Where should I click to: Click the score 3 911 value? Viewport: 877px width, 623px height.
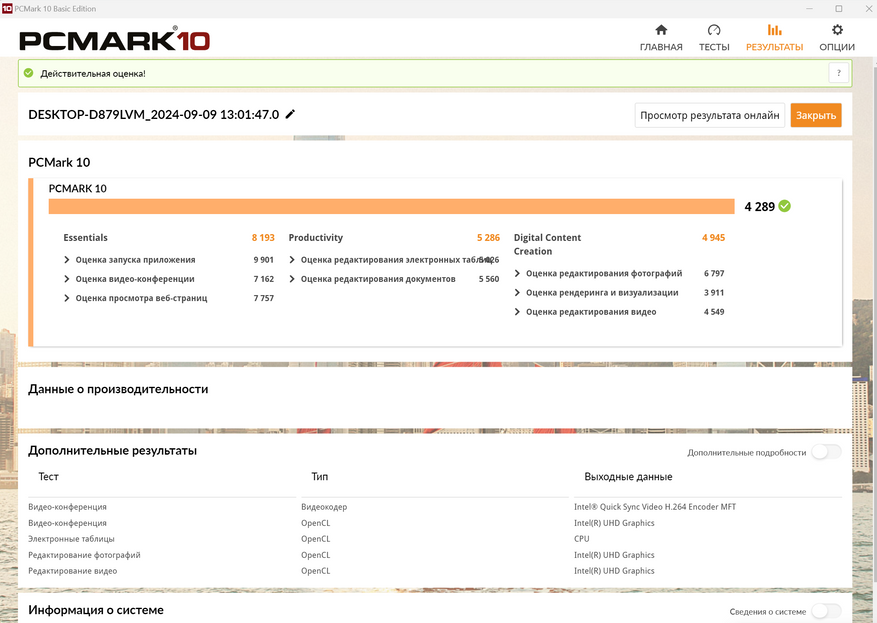coord(714,292)
